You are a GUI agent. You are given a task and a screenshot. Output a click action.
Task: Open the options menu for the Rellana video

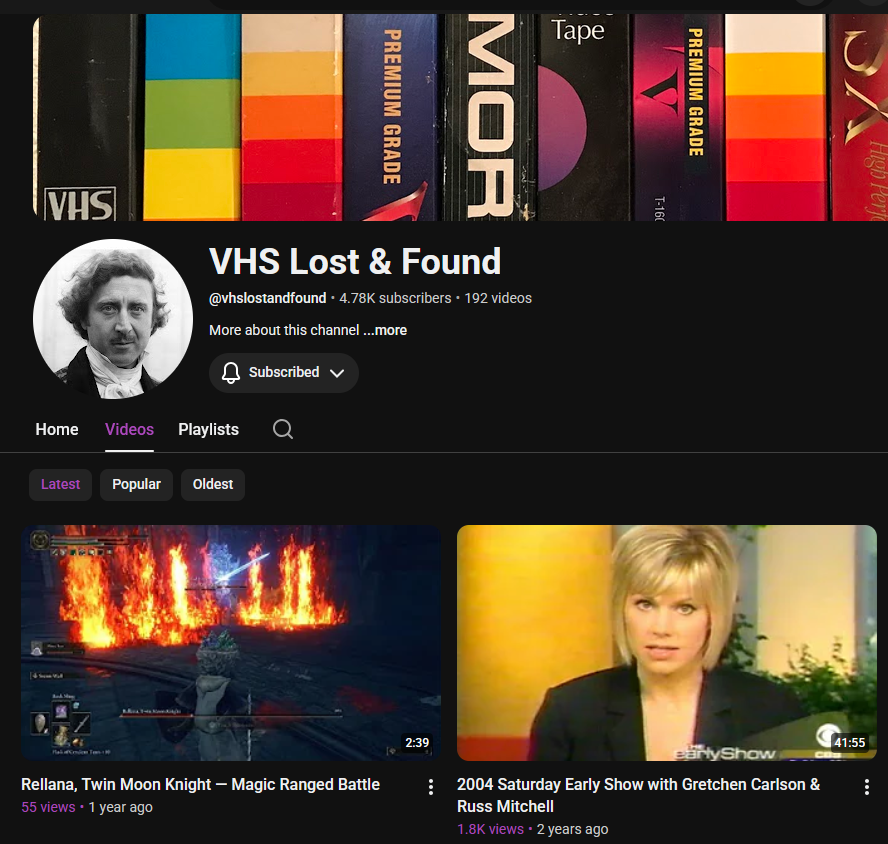431,786
